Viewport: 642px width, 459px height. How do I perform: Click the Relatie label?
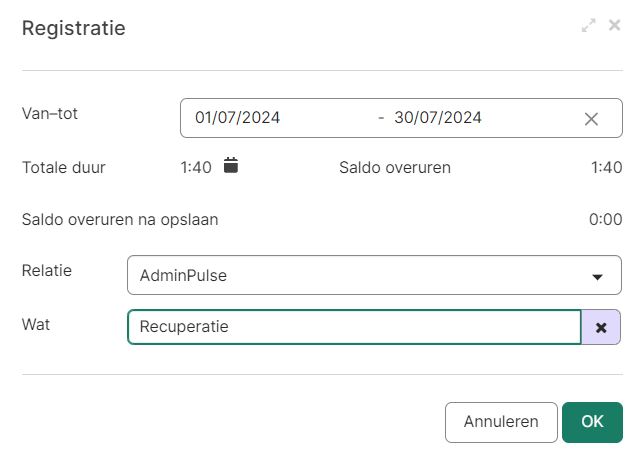coord(47,271)
